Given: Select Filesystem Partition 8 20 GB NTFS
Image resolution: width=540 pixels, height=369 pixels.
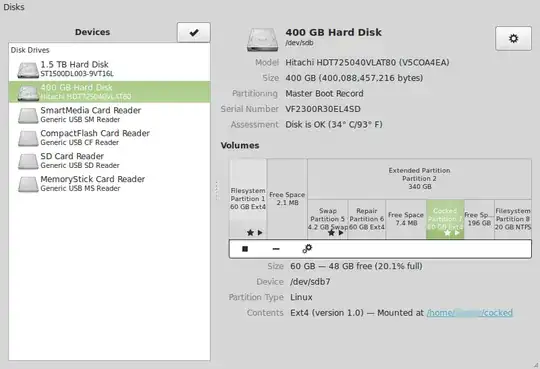Looking at the screenshot, I should pyautogui.click(x=513, y=219).
